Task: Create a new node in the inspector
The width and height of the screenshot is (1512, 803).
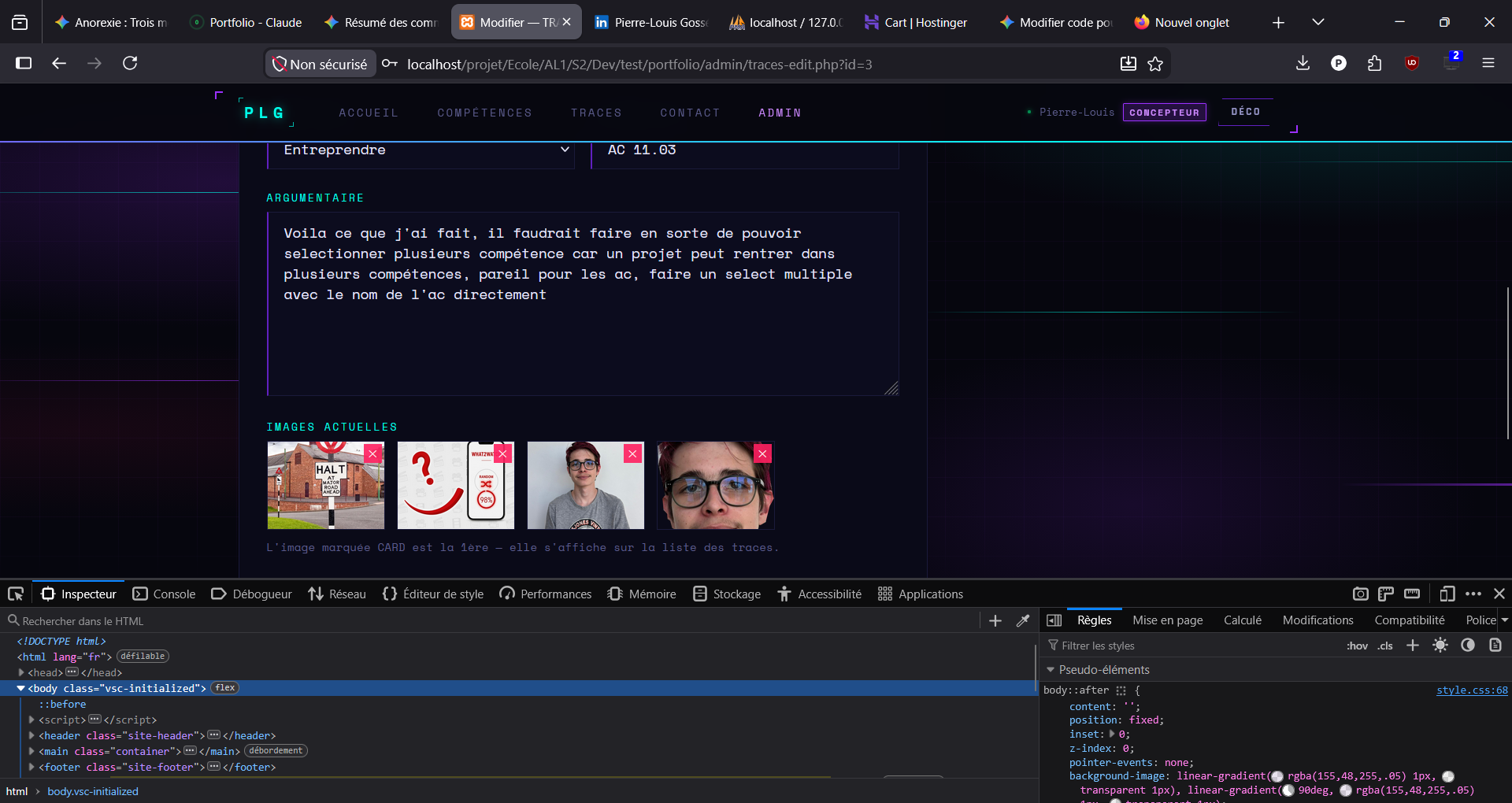Action: coord(995,620)
